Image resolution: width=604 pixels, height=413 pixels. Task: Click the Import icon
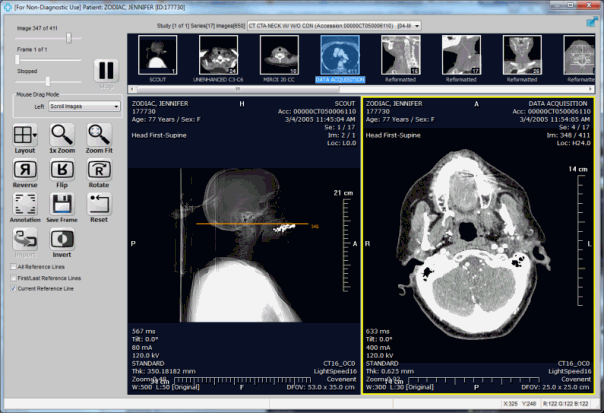tap(25, 239)
